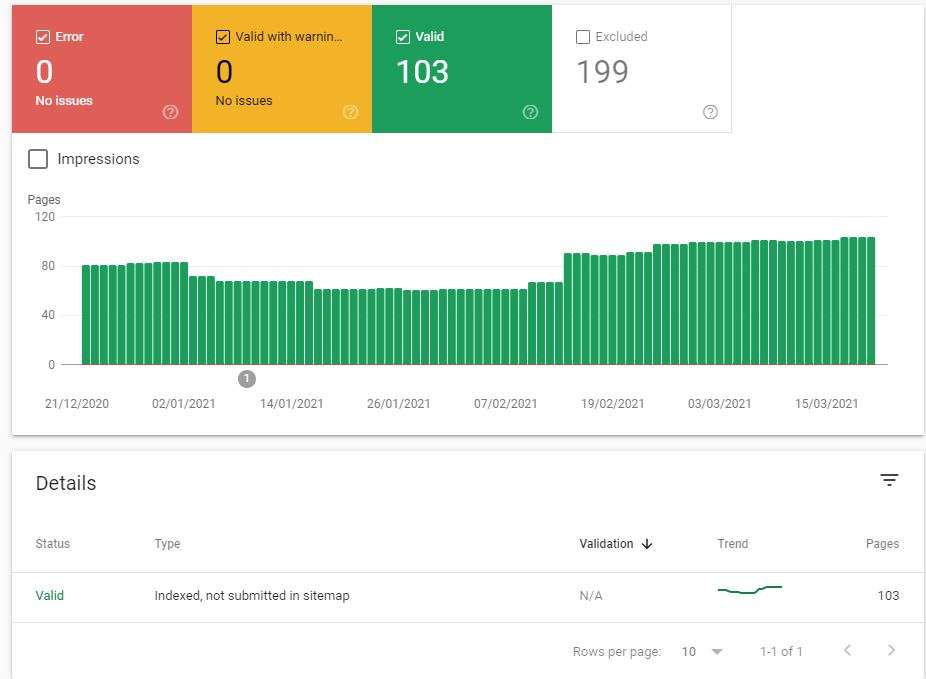Click the Trend column header
Screen dimensions: 926x679
pos(732,544)
